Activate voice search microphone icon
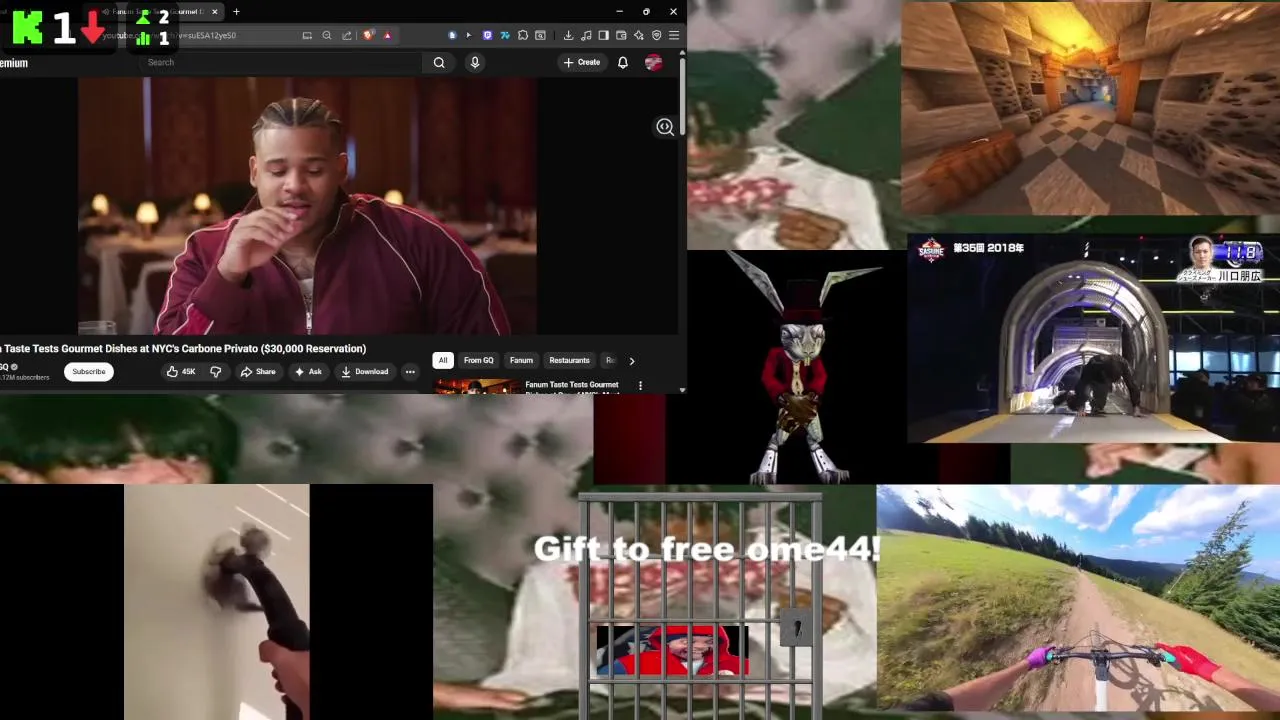This screenshot has width=1280, height=720. click(475, 62)
